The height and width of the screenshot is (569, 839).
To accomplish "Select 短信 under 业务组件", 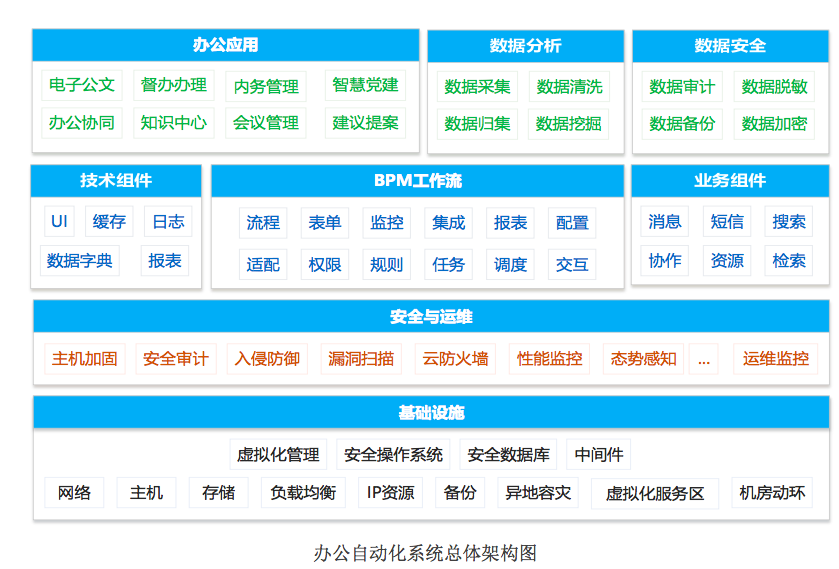I will tap(727, 222).
